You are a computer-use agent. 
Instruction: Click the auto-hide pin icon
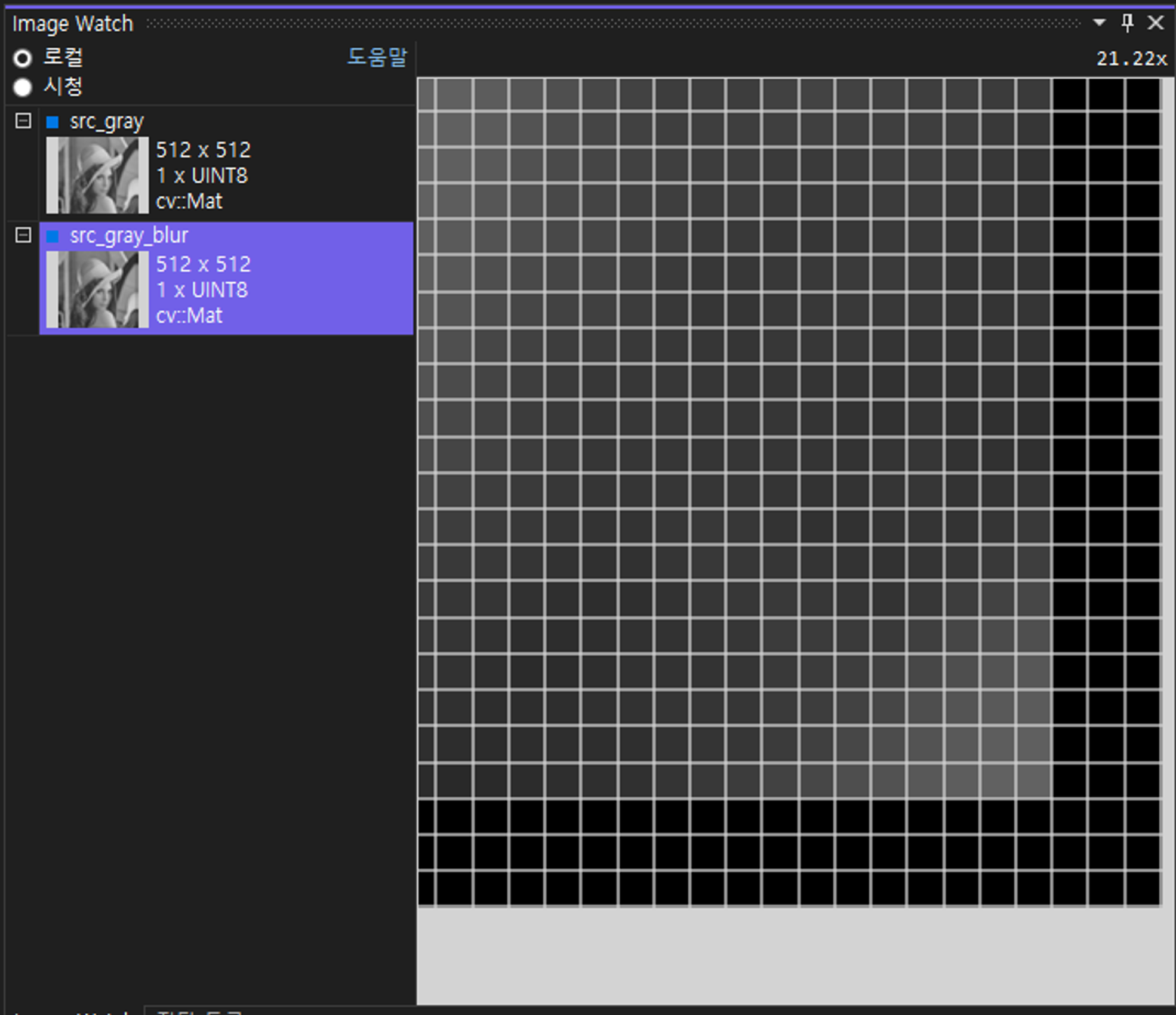(x=1127, y=23)
